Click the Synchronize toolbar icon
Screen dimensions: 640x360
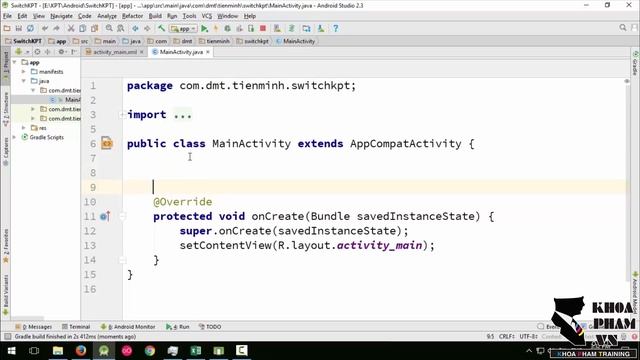pyautogui.click(x=30, y=29)
